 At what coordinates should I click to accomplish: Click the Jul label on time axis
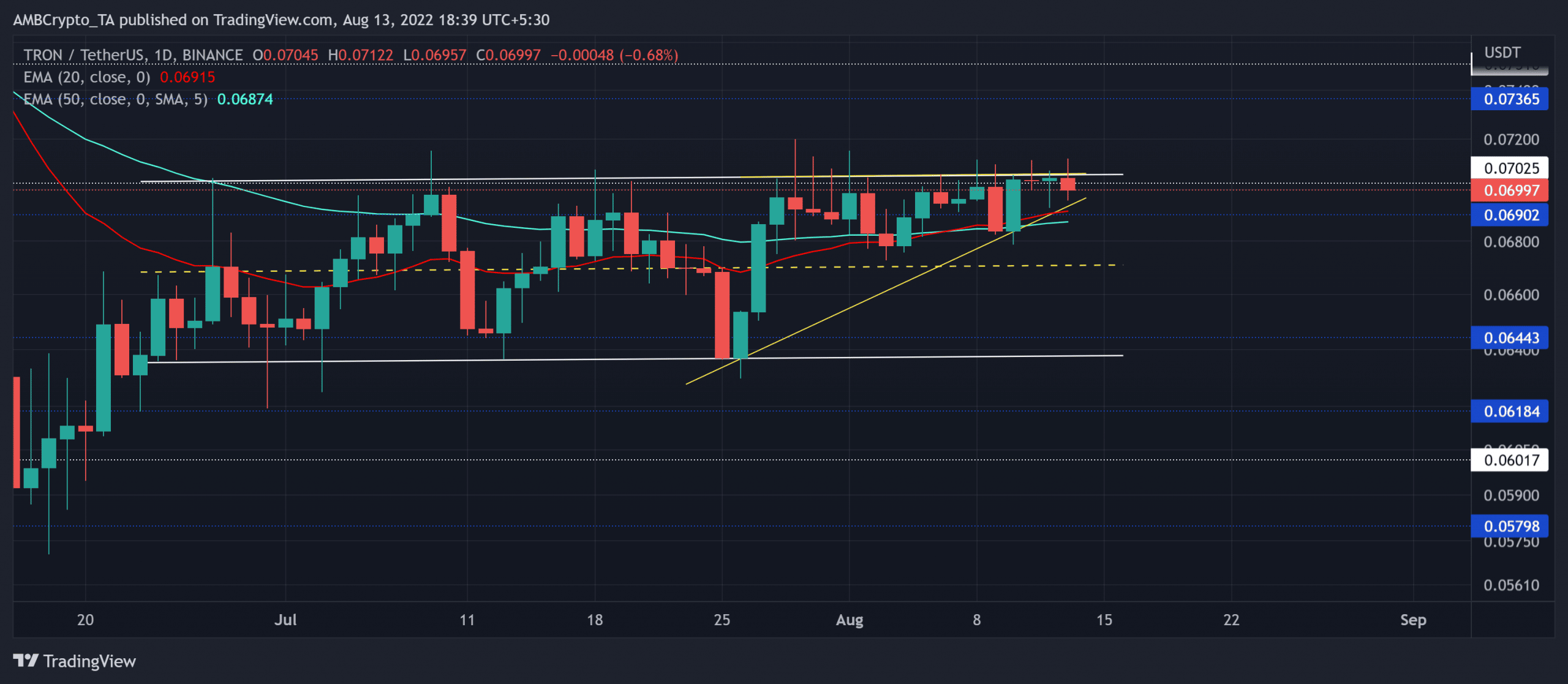[x=285, y=620]
